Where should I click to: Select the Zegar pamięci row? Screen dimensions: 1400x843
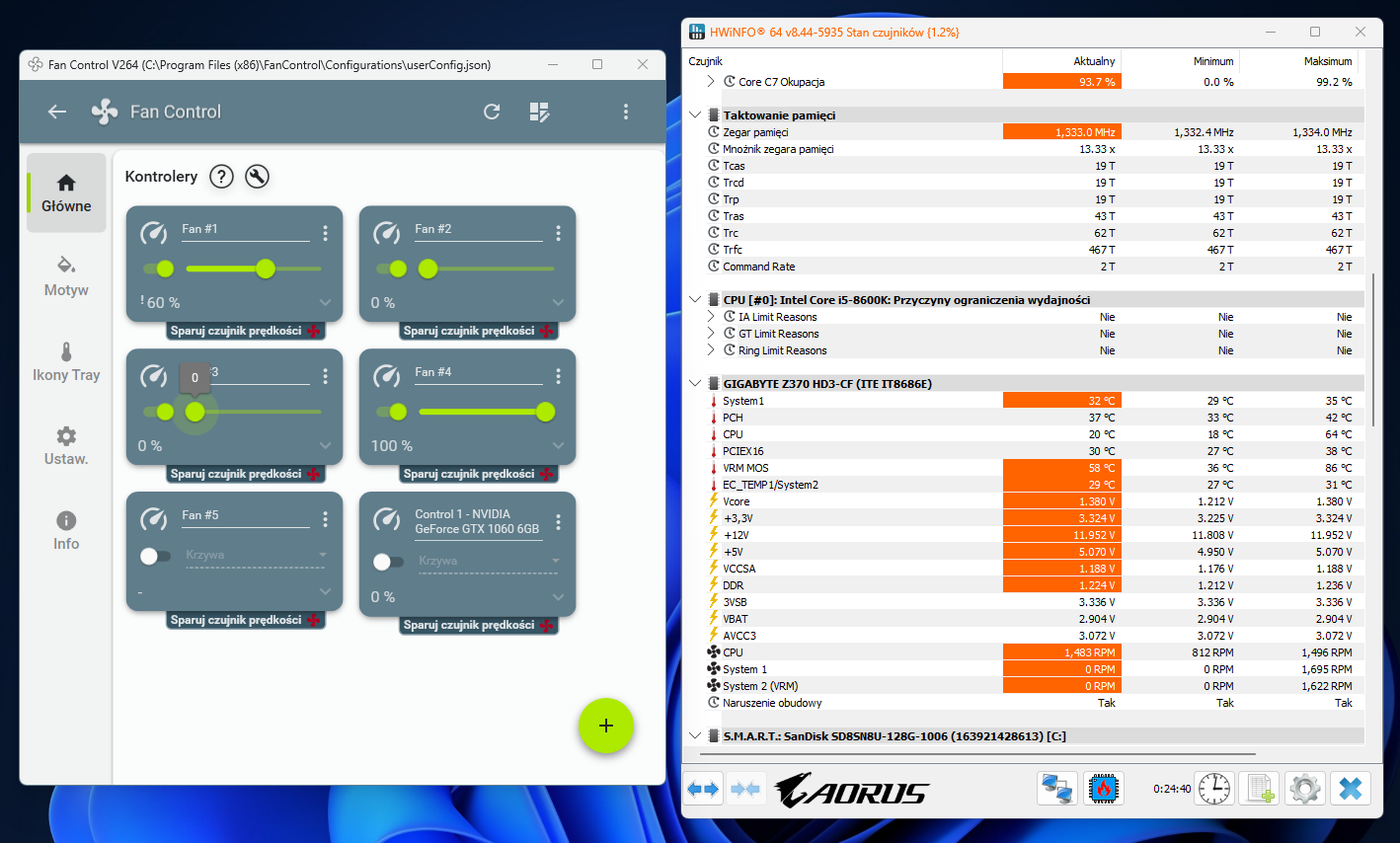click(1029, 132)
